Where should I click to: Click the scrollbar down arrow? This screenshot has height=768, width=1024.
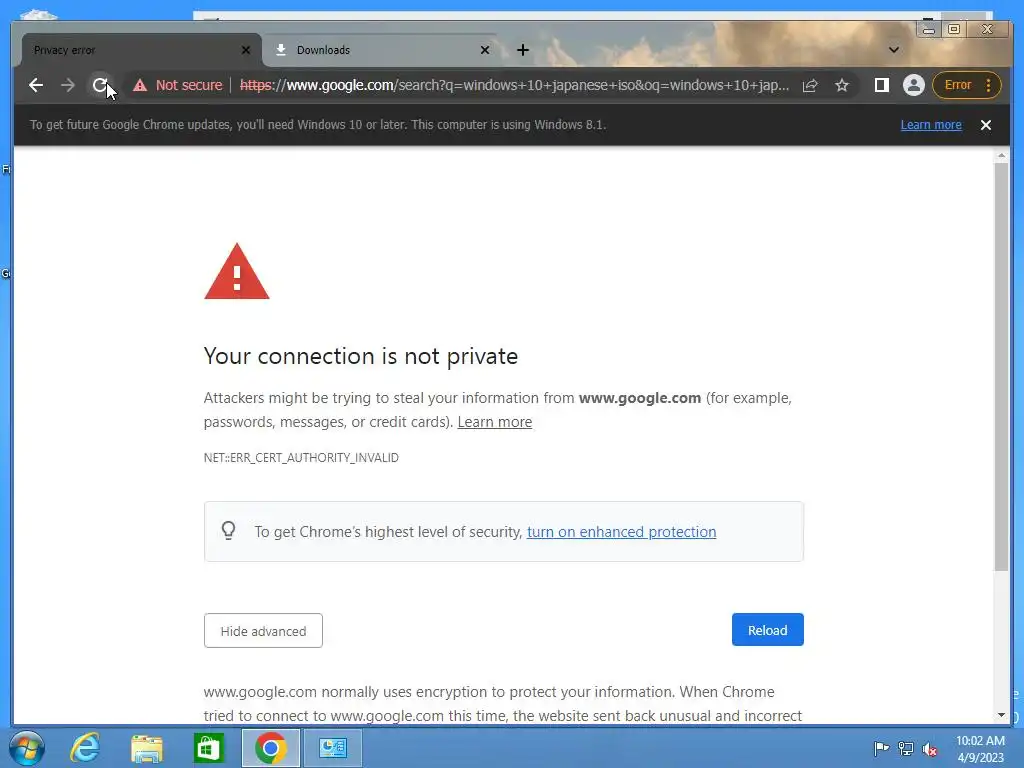(x=1000, y=715)
